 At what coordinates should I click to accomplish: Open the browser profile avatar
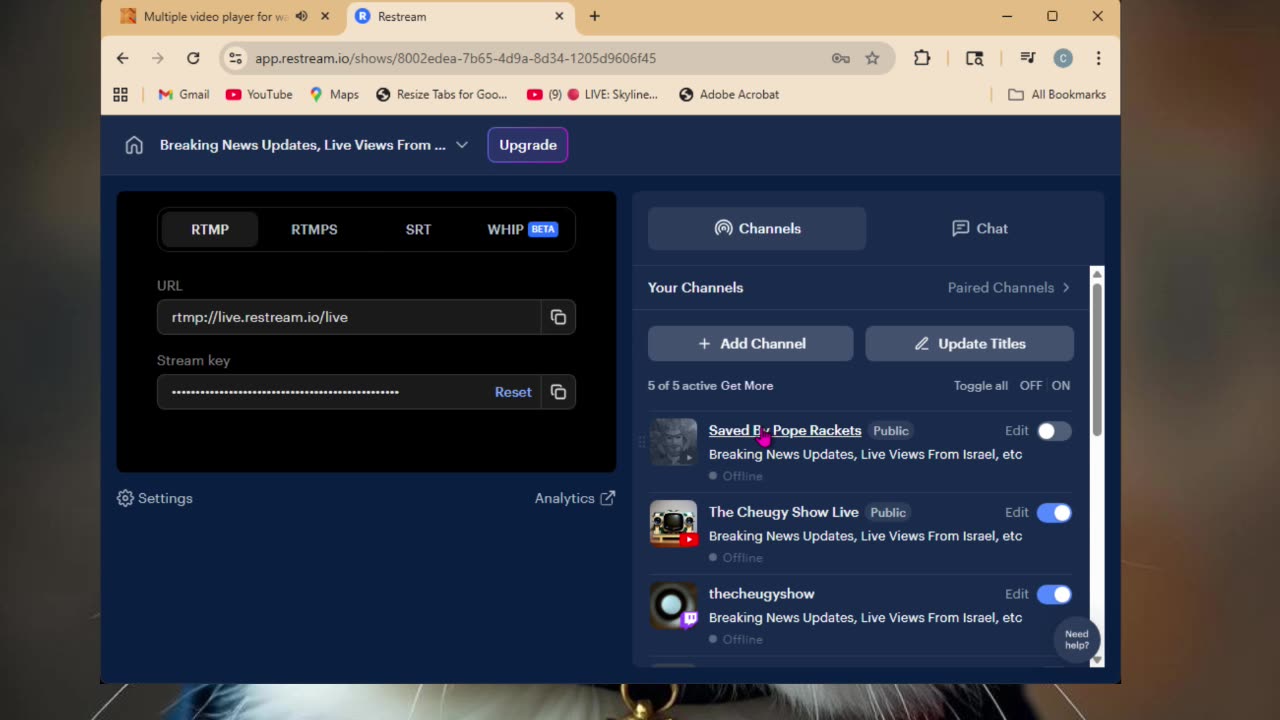click(x=1063, y=58)
